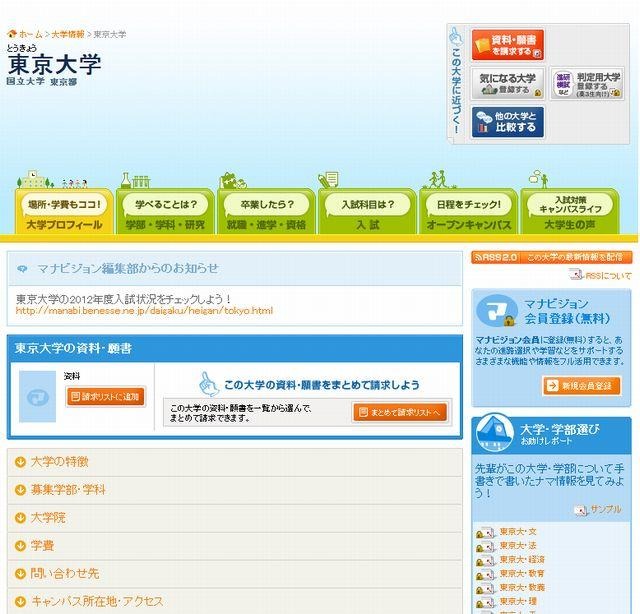
Task: Click the 東京大学 page title
Action: pos(54,64)
